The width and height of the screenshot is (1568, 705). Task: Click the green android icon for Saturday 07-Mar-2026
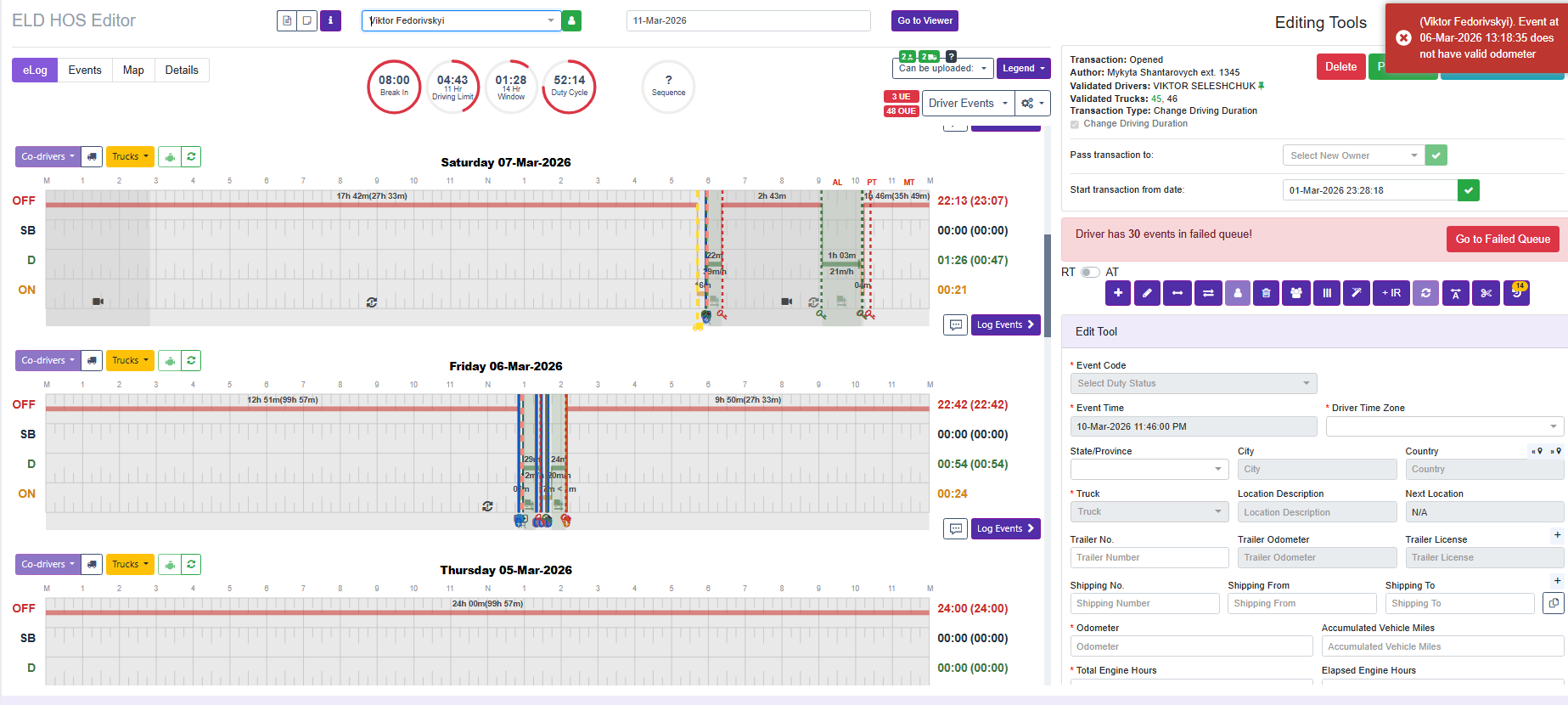click(170, 156)
